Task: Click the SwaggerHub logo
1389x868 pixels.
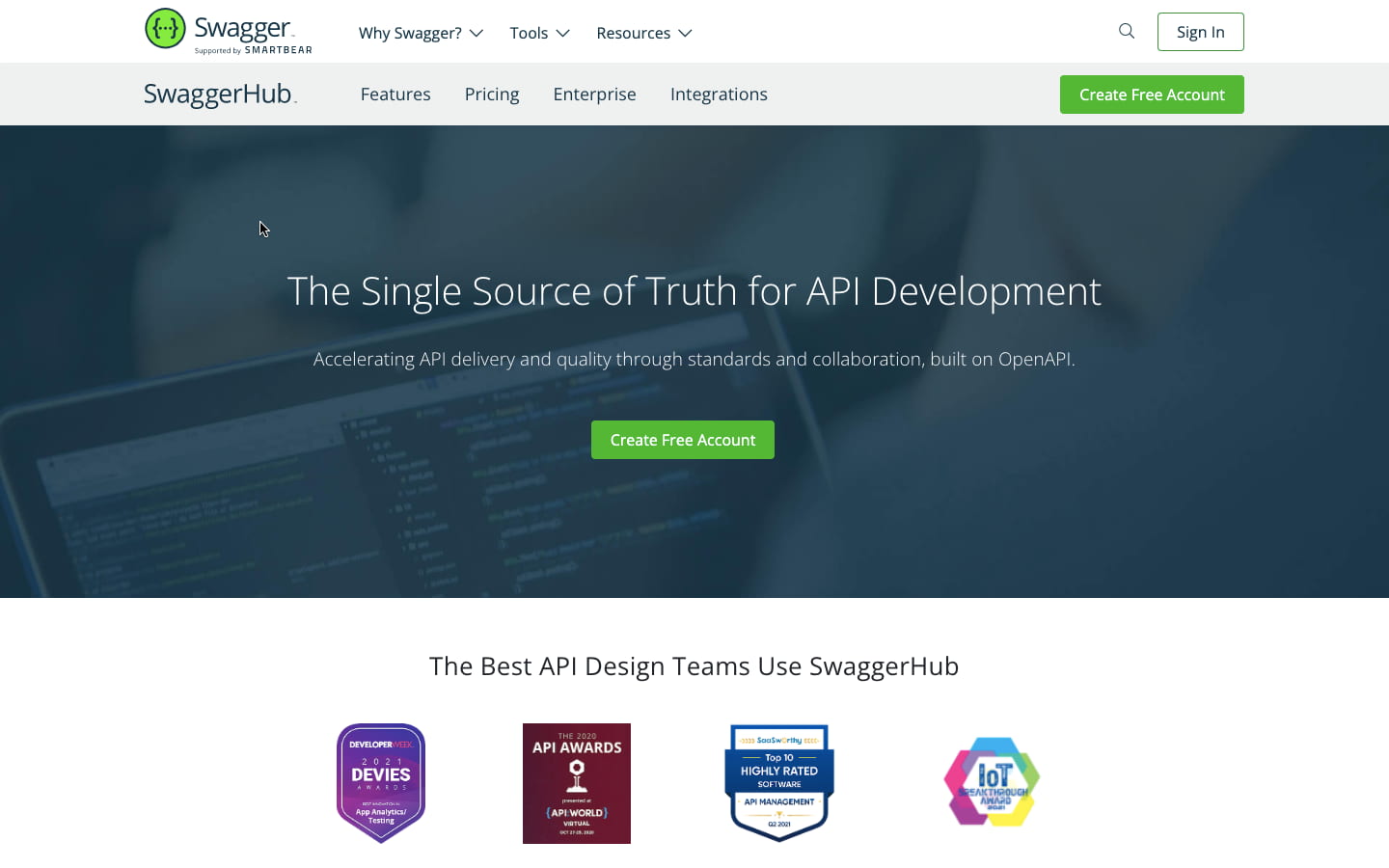Action: click(220, 94)
